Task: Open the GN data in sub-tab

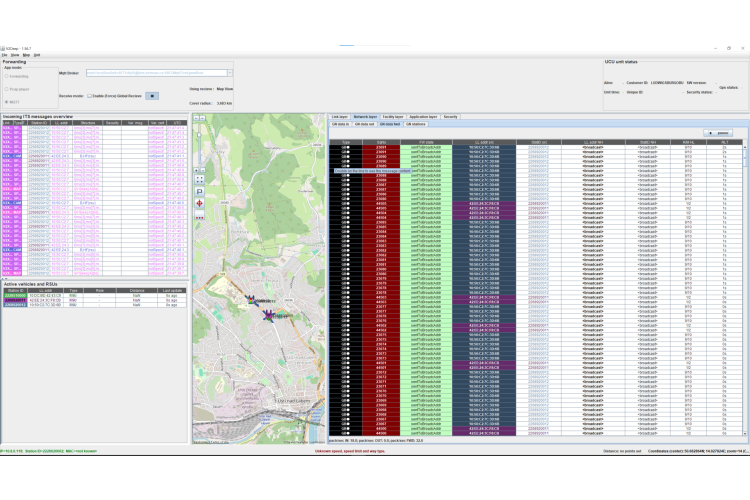Action: (x=341, y=124)
